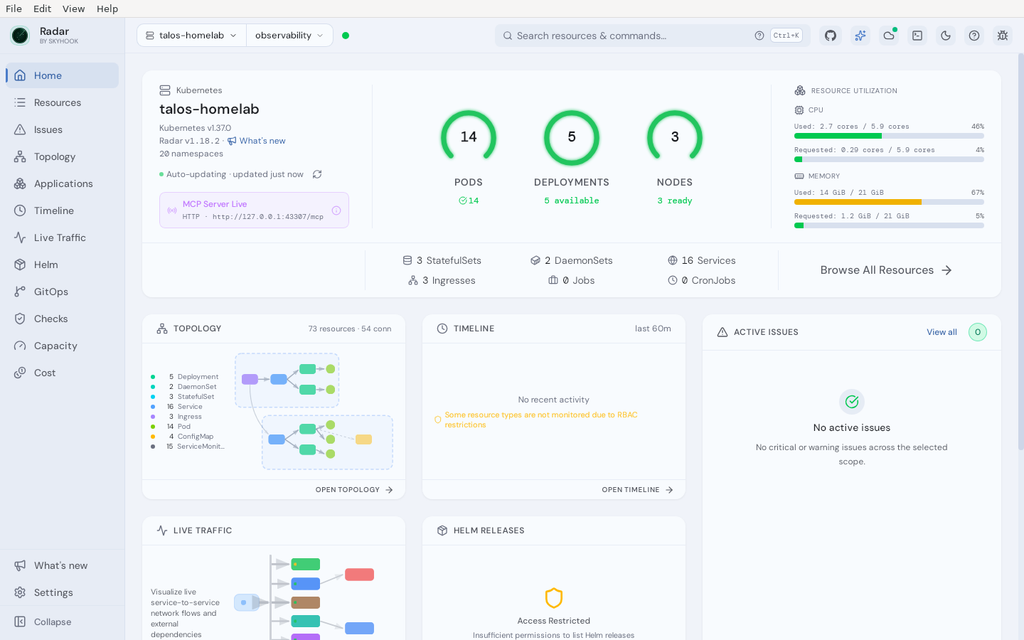Expand the talos-homelab cluster dropdown
Viewport: 1024px width, 640px height.
tap(191, 35)
